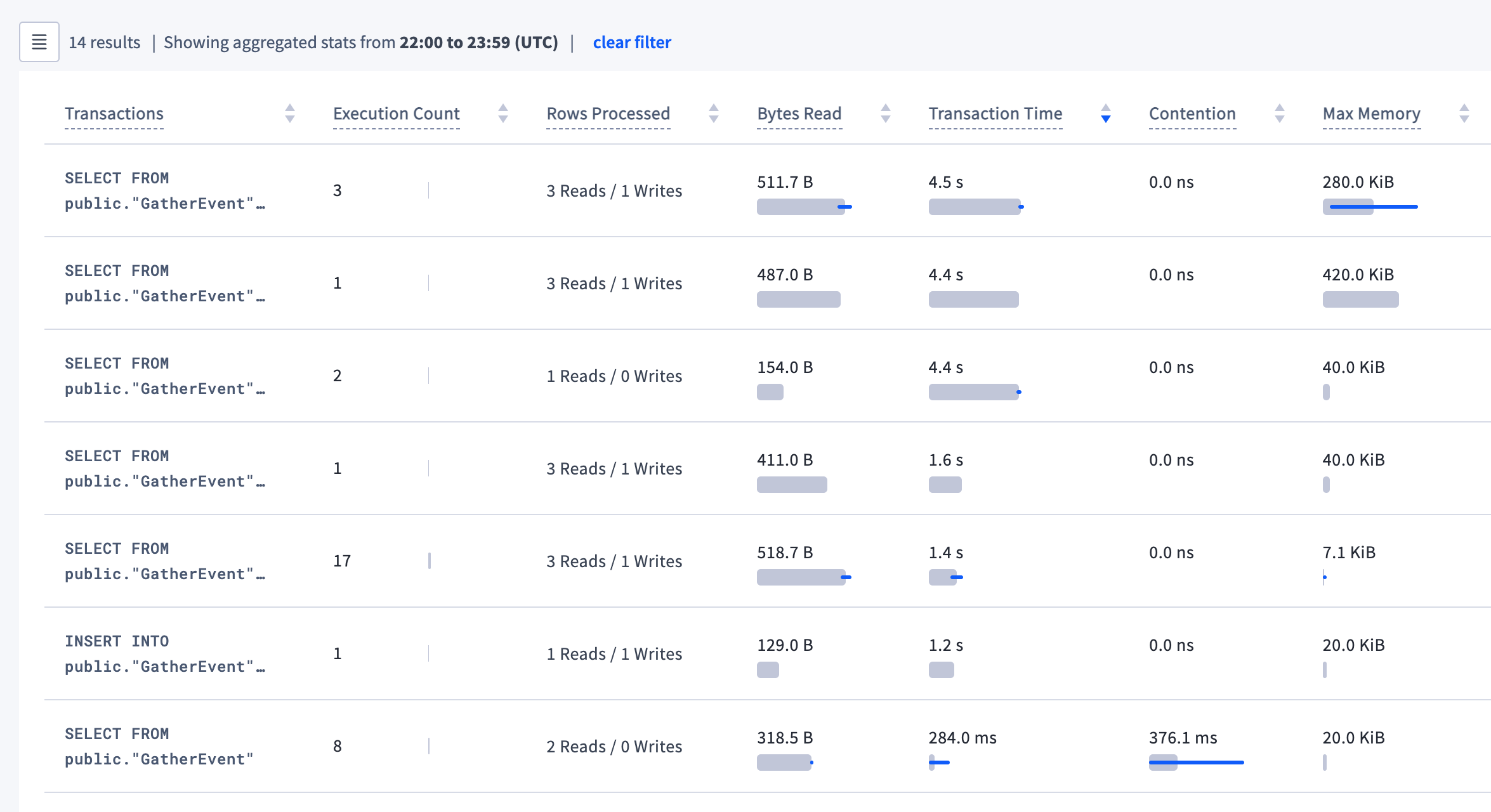The width and height of the screenshot is (1491, 812).
Task: Click the Transaction Time column header
Action: [x=995, y=114]
